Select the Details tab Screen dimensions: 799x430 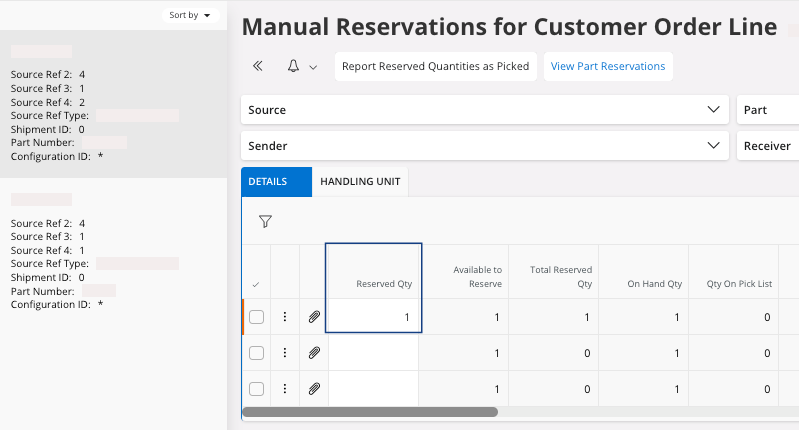[x=268, y=182]
